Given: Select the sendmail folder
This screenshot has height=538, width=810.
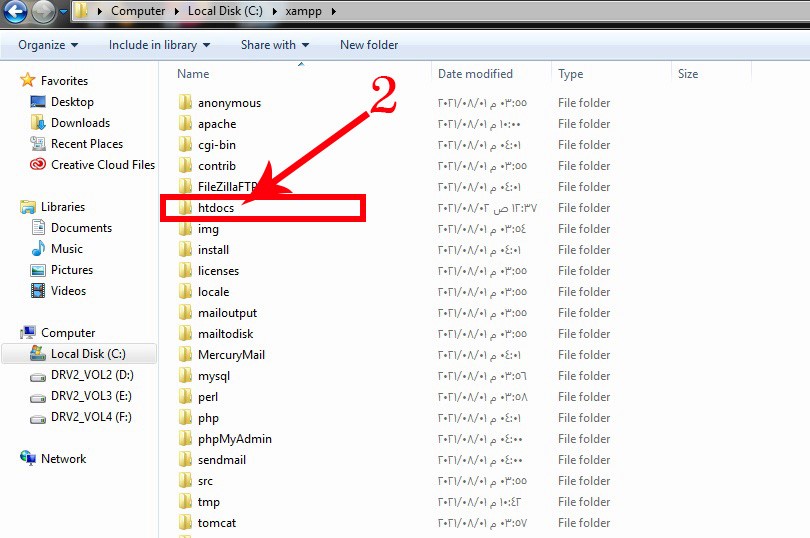Looking at the screenshot, I should coord(222,460).
